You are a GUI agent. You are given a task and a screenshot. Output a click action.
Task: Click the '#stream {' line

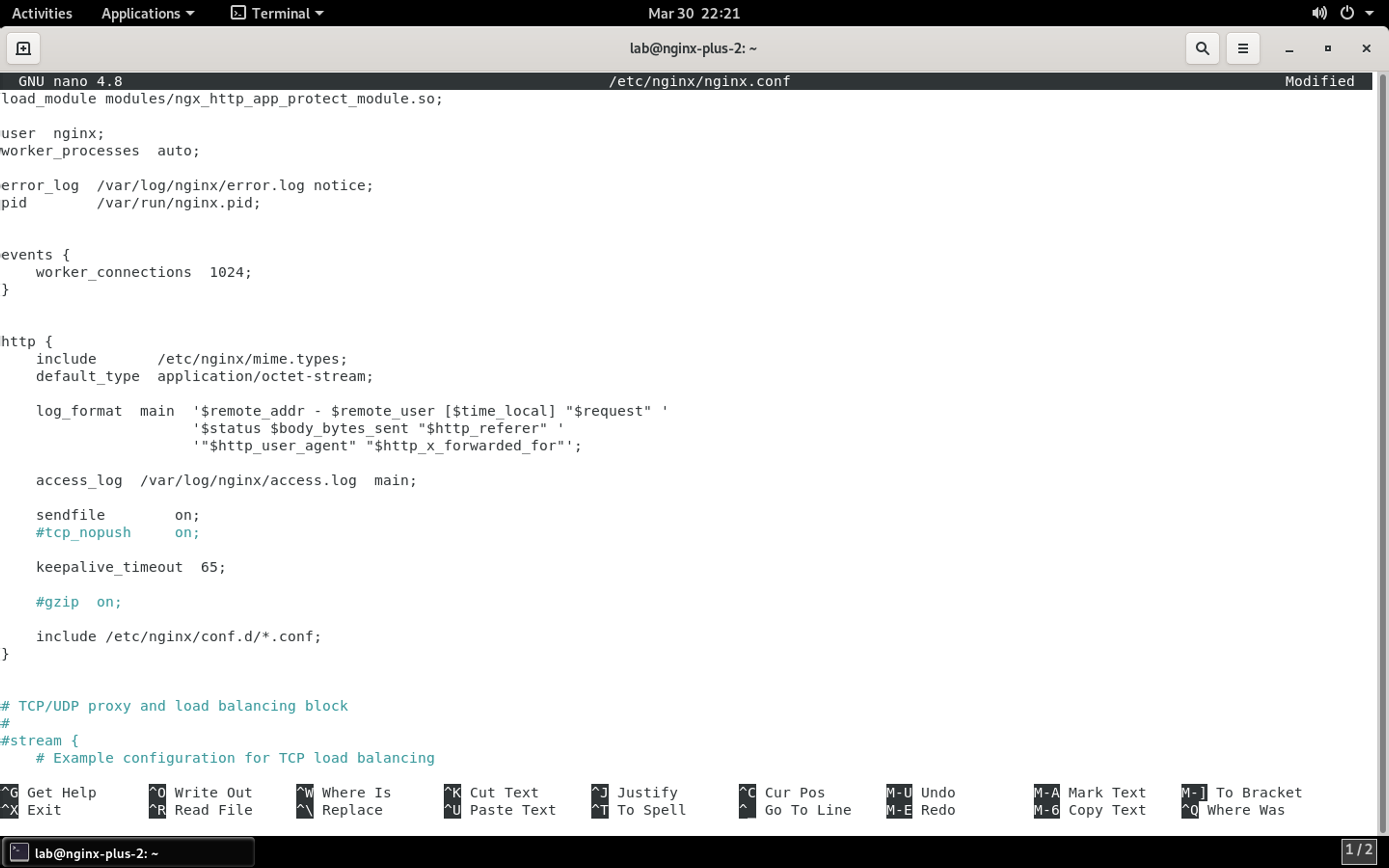(40, 741)
